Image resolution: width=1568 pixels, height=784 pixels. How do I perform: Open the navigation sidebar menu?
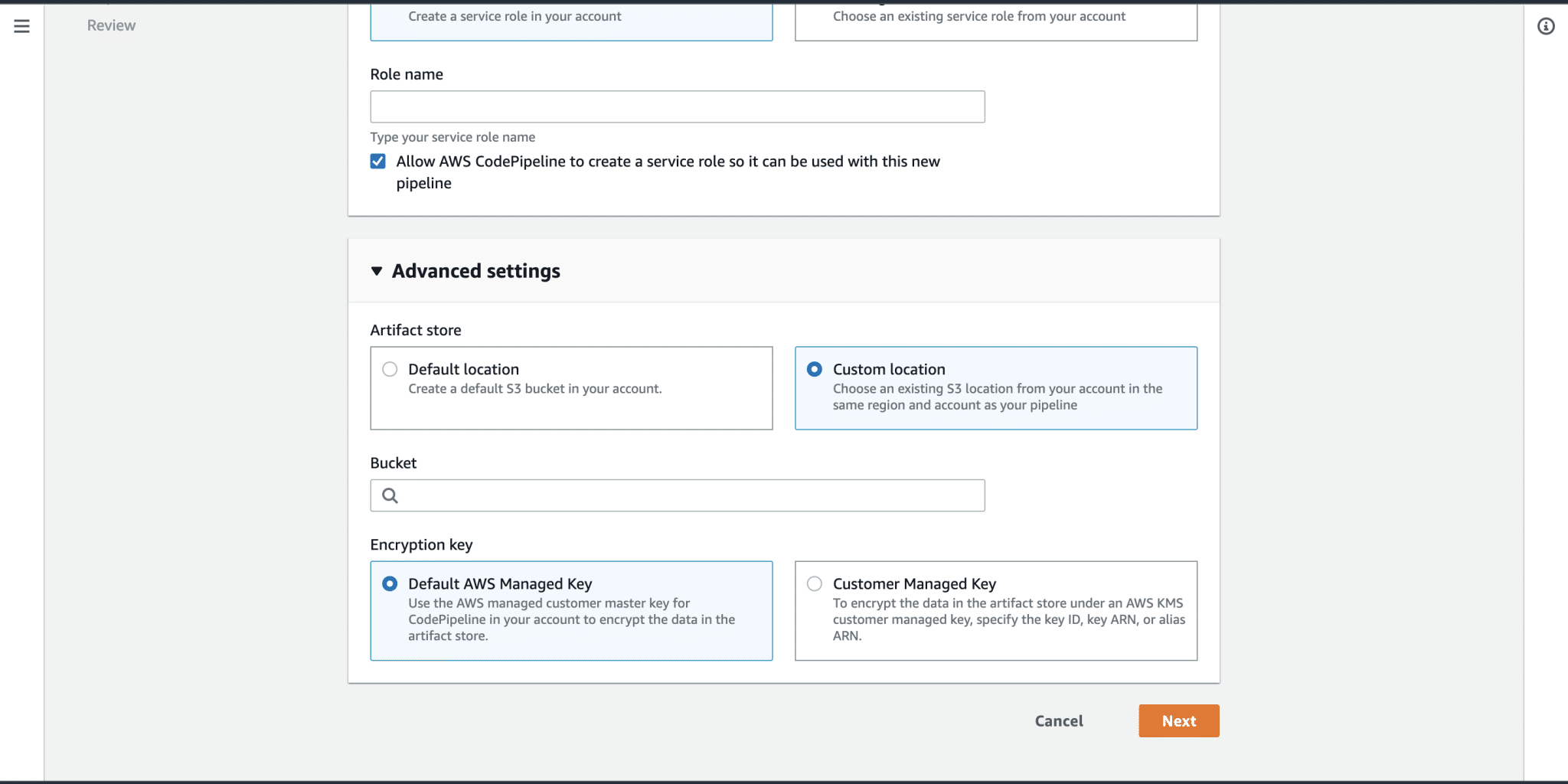pyautogui.click(x=21, y=25)
